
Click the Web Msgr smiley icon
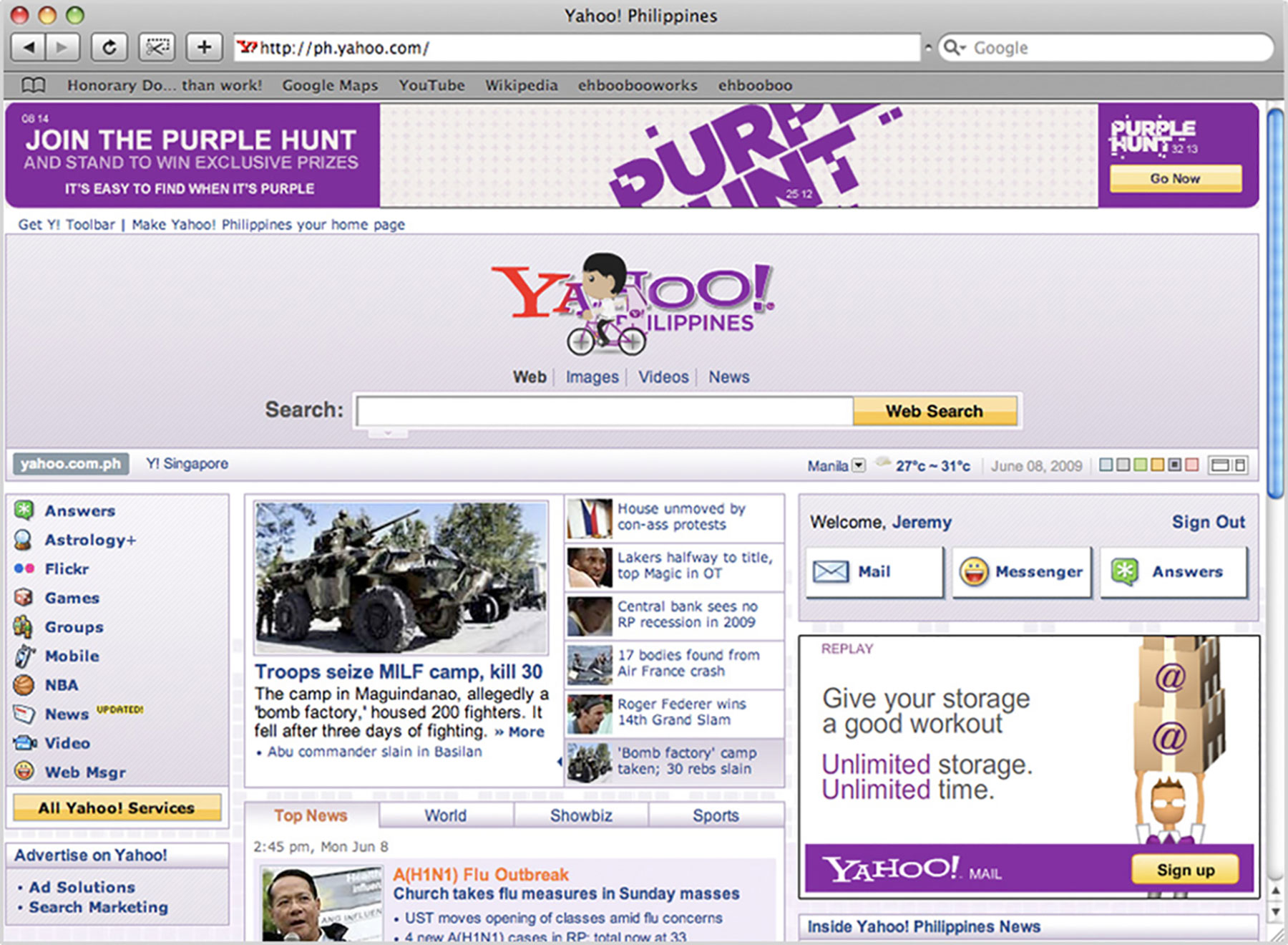[24, 771]
